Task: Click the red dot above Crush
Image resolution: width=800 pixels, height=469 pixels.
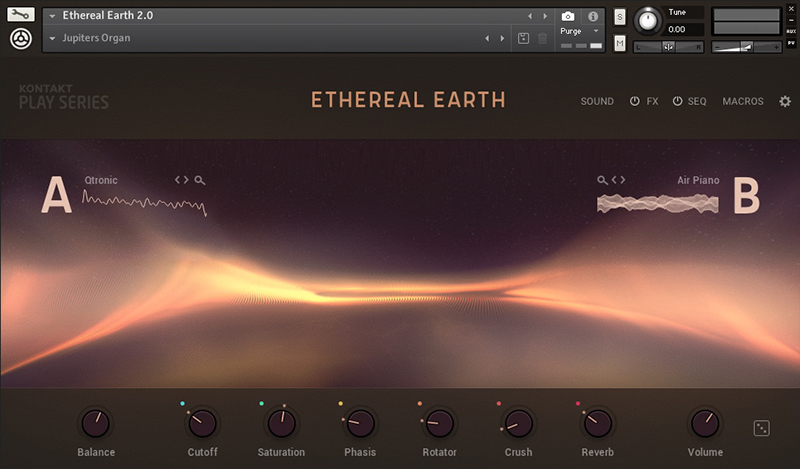Action: coord(498,403)
